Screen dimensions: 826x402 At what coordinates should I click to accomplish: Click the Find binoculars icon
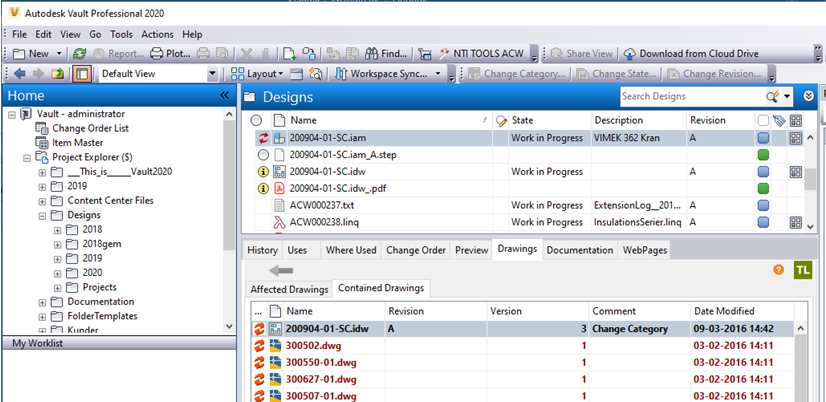click(372, 53)
